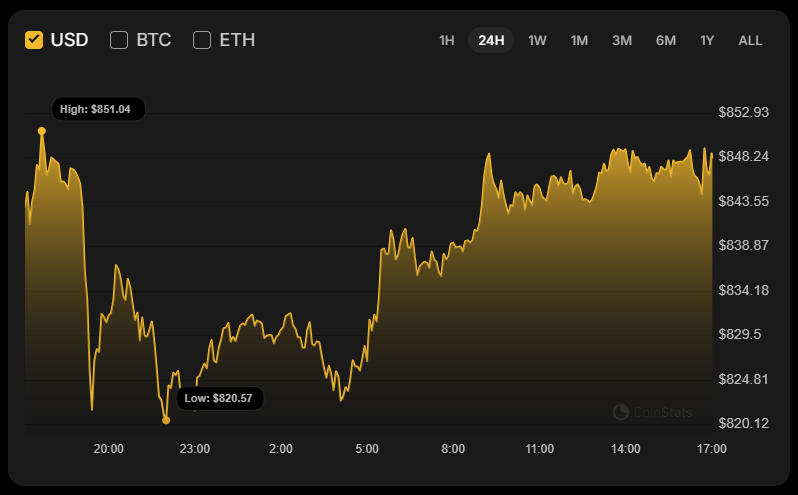Switch to the 6M time range
Screen dimensions: 798x495
tap(666, 40)
